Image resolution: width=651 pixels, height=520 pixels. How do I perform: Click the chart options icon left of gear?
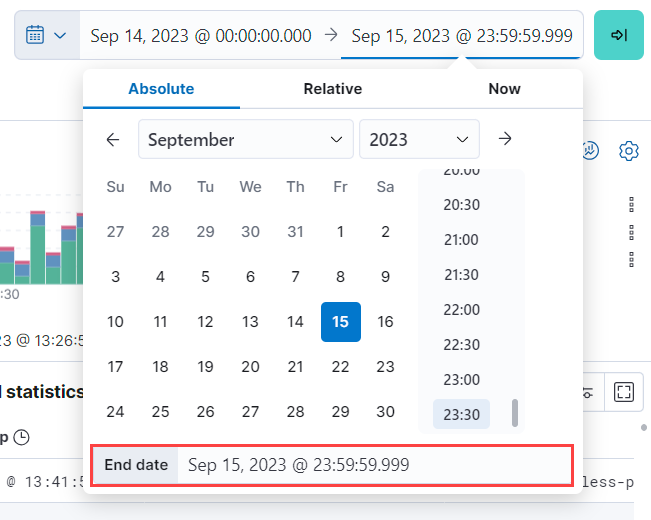pyautogui.click(x=590, y=151)
